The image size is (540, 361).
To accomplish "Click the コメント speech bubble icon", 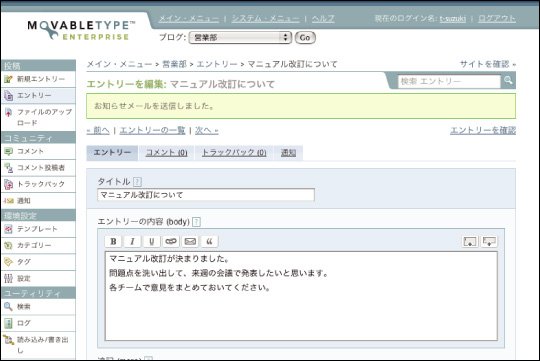I will [x=8, y=151].
